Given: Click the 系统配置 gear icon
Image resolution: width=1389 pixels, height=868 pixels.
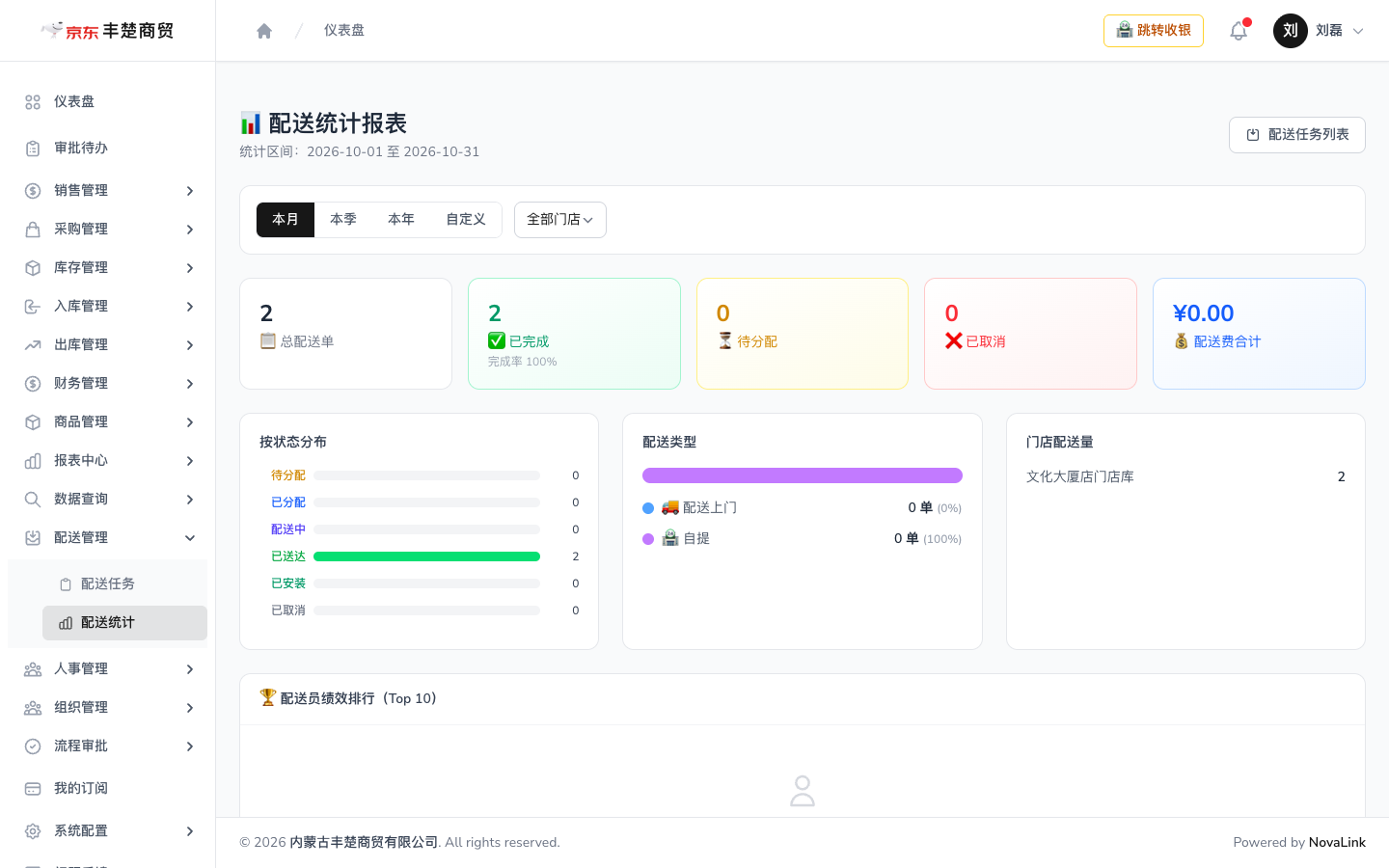Looking at the screenshot, I should [x=33, y=831].
